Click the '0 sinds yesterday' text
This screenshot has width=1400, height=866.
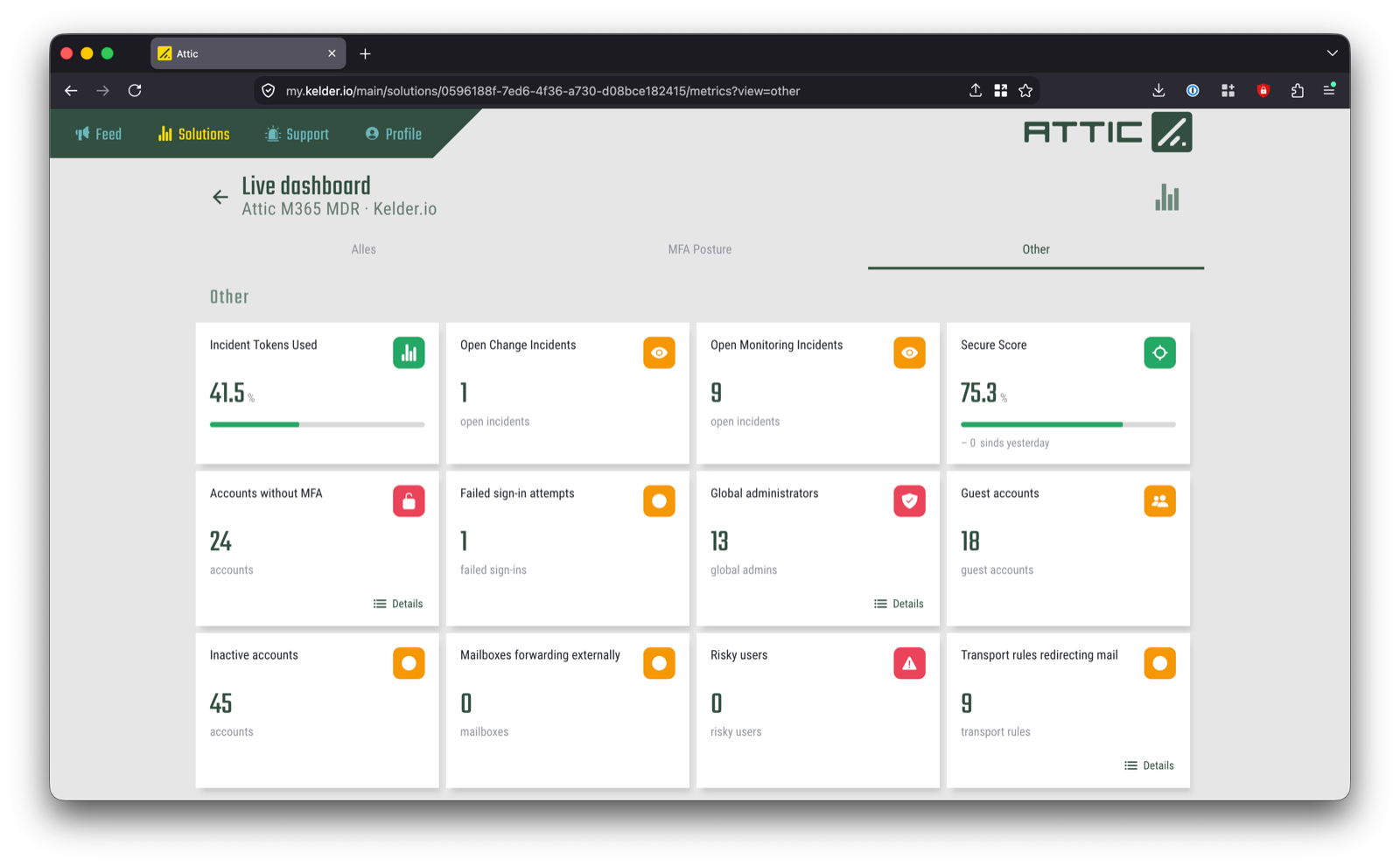point(1004,443)
